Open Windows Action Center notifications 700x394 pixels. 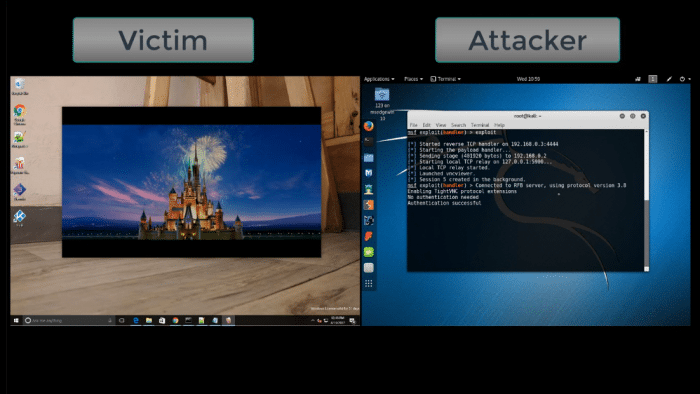coord(352,320)
